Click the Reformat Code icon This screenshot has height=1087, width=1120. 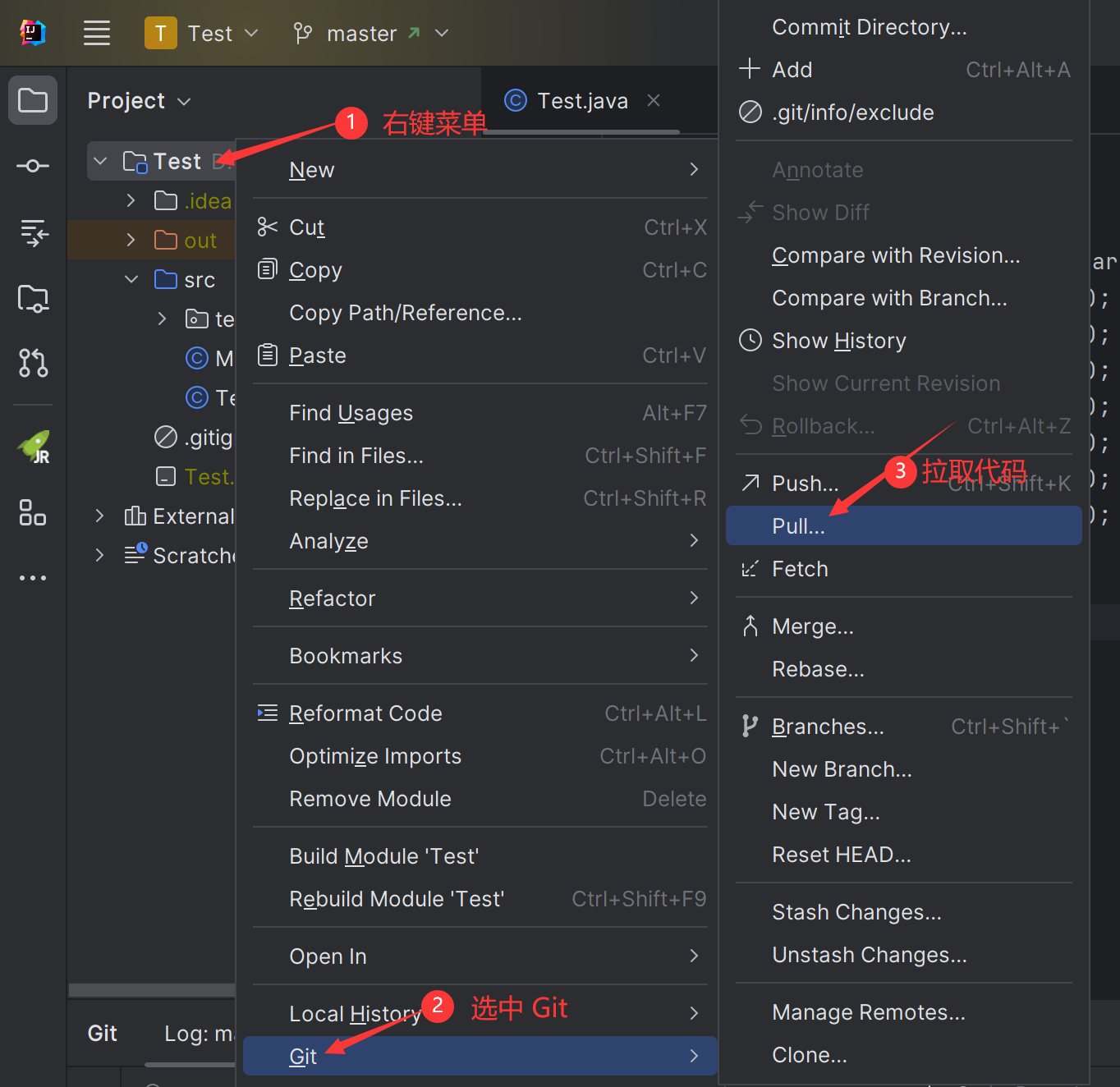[268, 713]
